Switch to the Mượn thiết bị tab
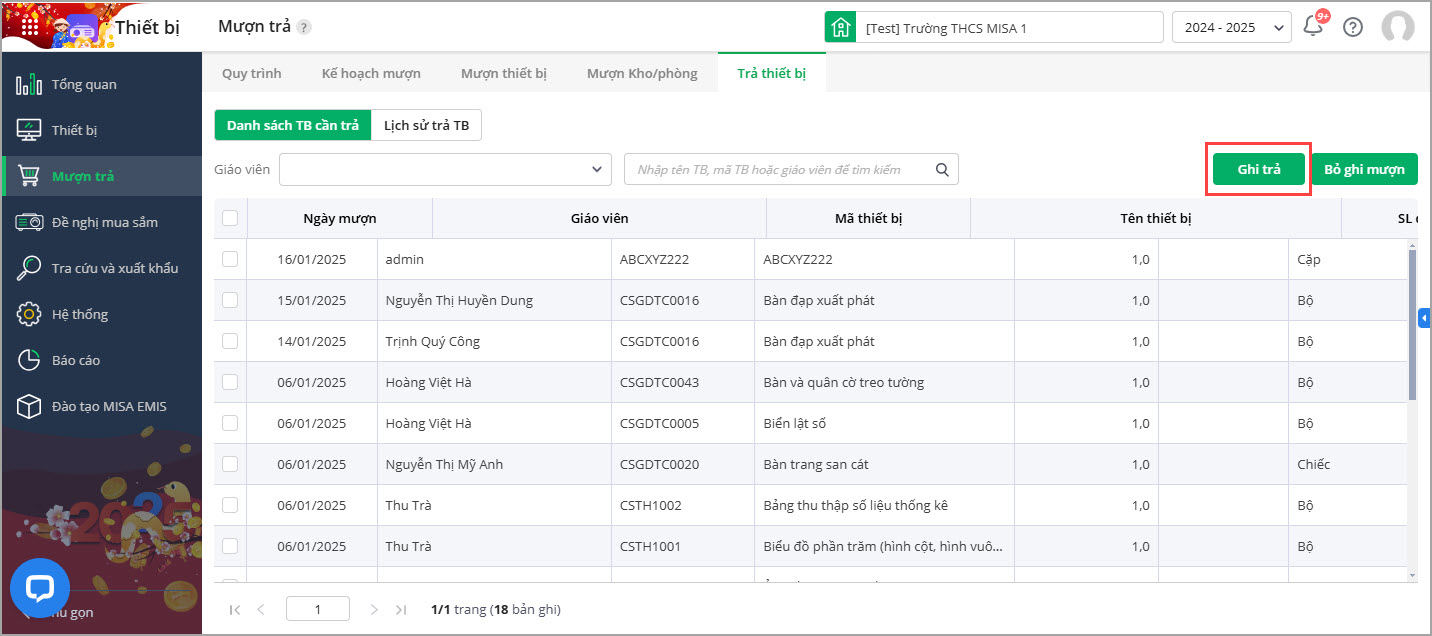The height and width of the screenshot is (636, 1432). click(503, 73)
